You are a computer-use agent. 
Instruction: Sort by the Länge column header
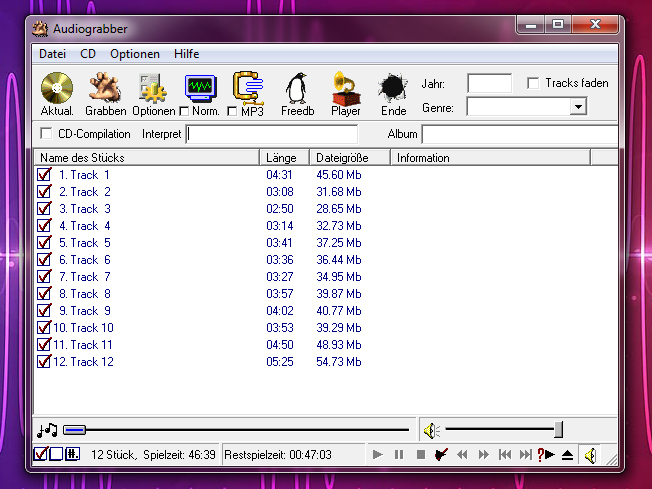tap(284, 157)
